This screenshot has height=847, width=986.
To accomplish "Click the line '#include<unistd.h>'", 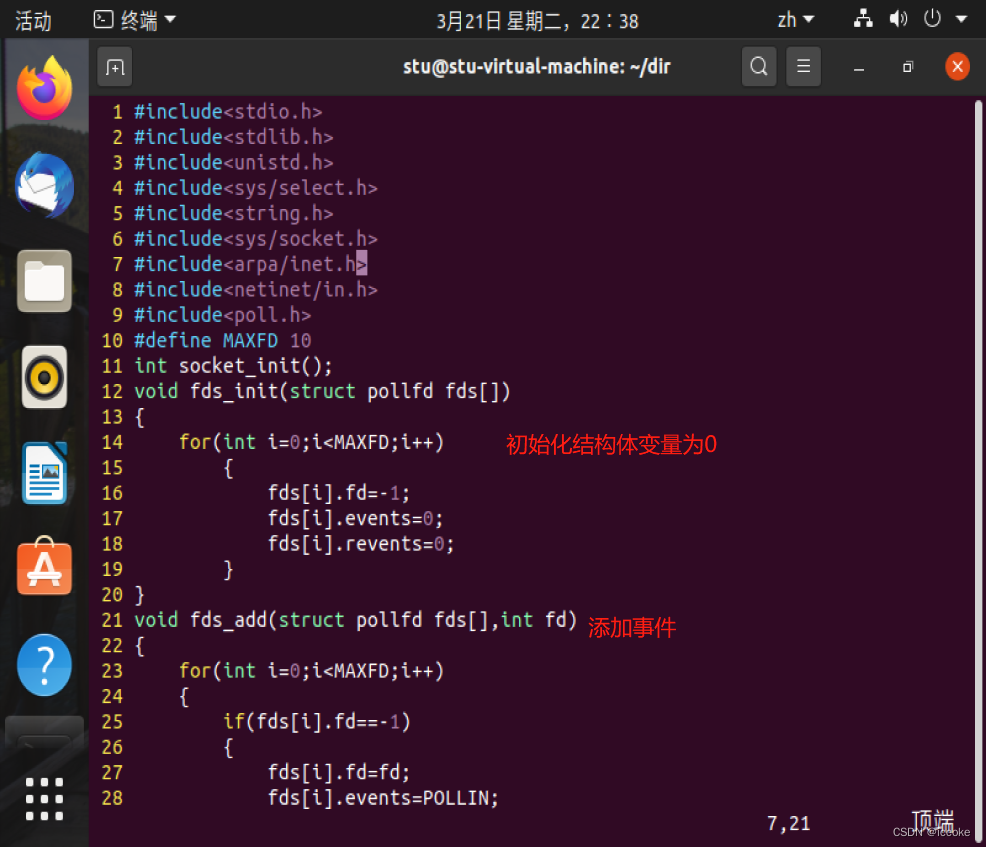I will coord(233,162).
